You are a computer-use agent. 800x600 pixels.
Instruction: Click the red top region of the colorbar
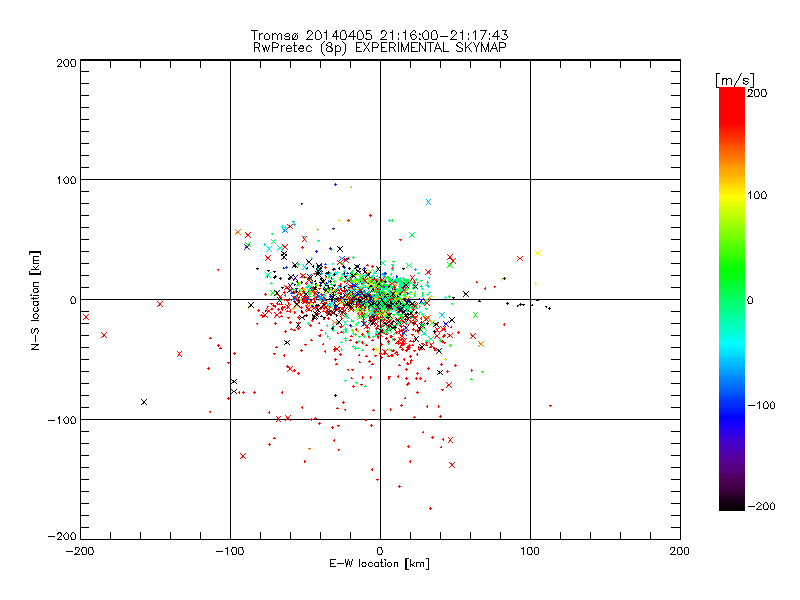(732, 107)
